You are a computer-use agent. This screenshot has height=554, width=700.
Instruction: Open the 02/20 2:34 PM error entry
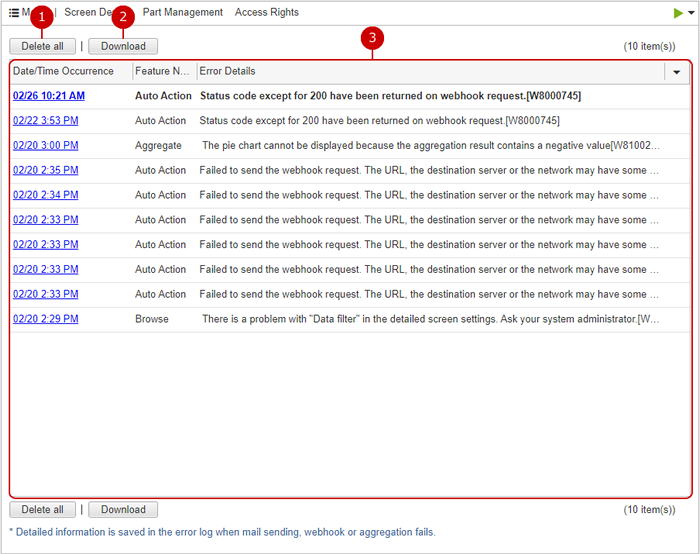point(46,195)
